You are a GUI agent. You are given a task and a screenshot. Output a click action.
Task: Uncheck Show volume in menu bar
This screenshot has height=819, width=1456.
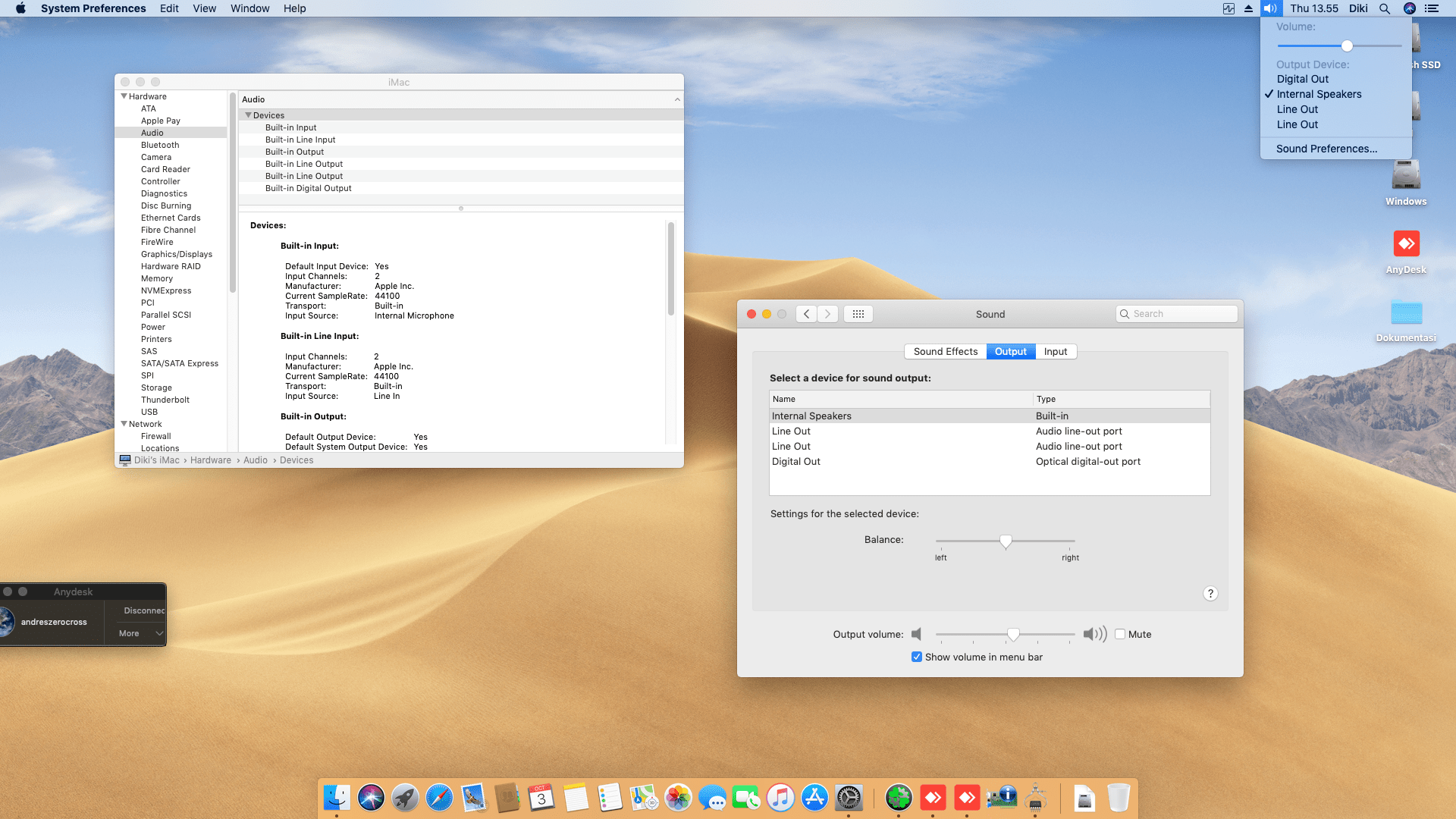(x=917, y=657)
